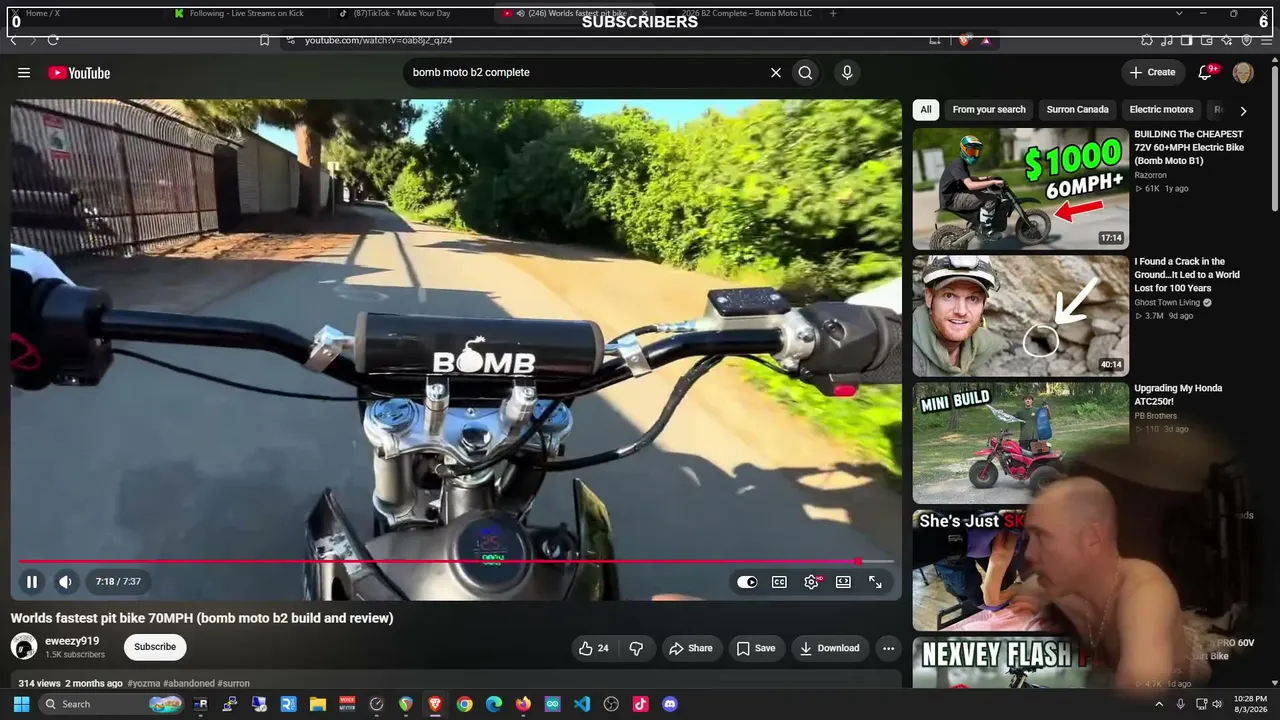Click the browser address bar URL
Screen dimensions: 1280x720
coord(378,40)
